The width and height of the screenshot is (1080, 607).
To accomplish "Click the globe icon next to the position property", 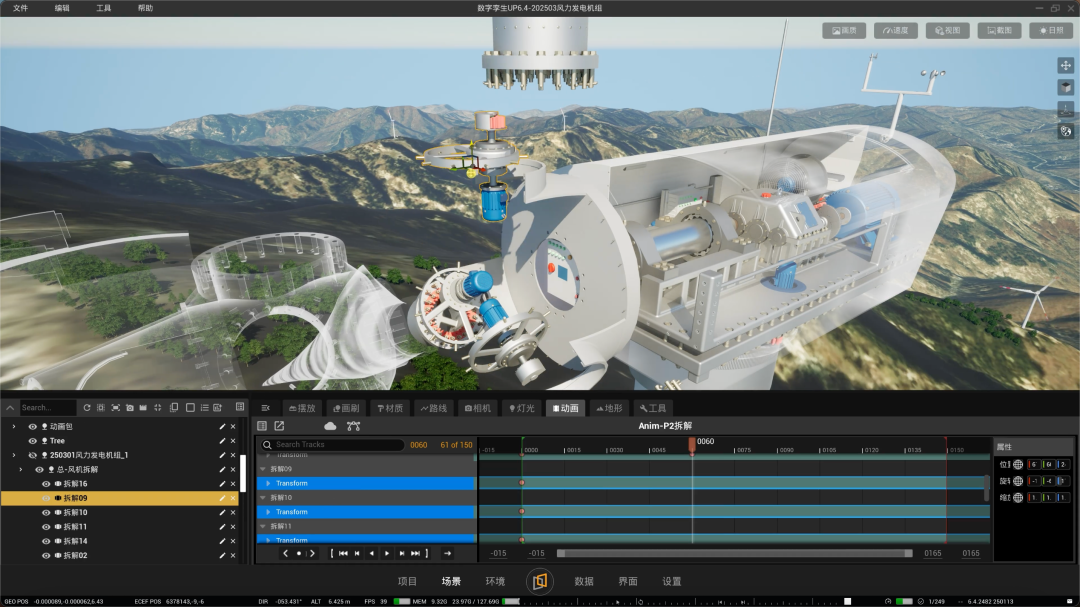I will 1018,464.
